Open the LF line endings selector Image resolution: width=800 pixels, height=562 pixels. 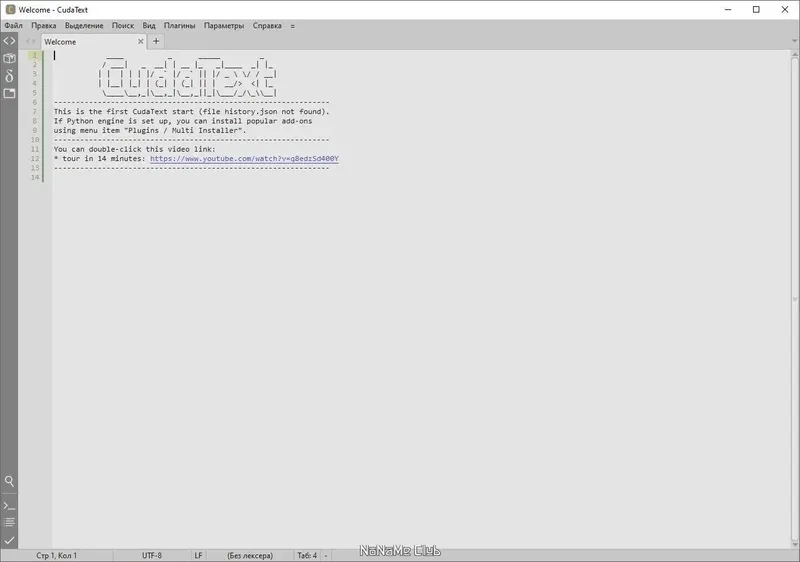click(x=198, y=555)
